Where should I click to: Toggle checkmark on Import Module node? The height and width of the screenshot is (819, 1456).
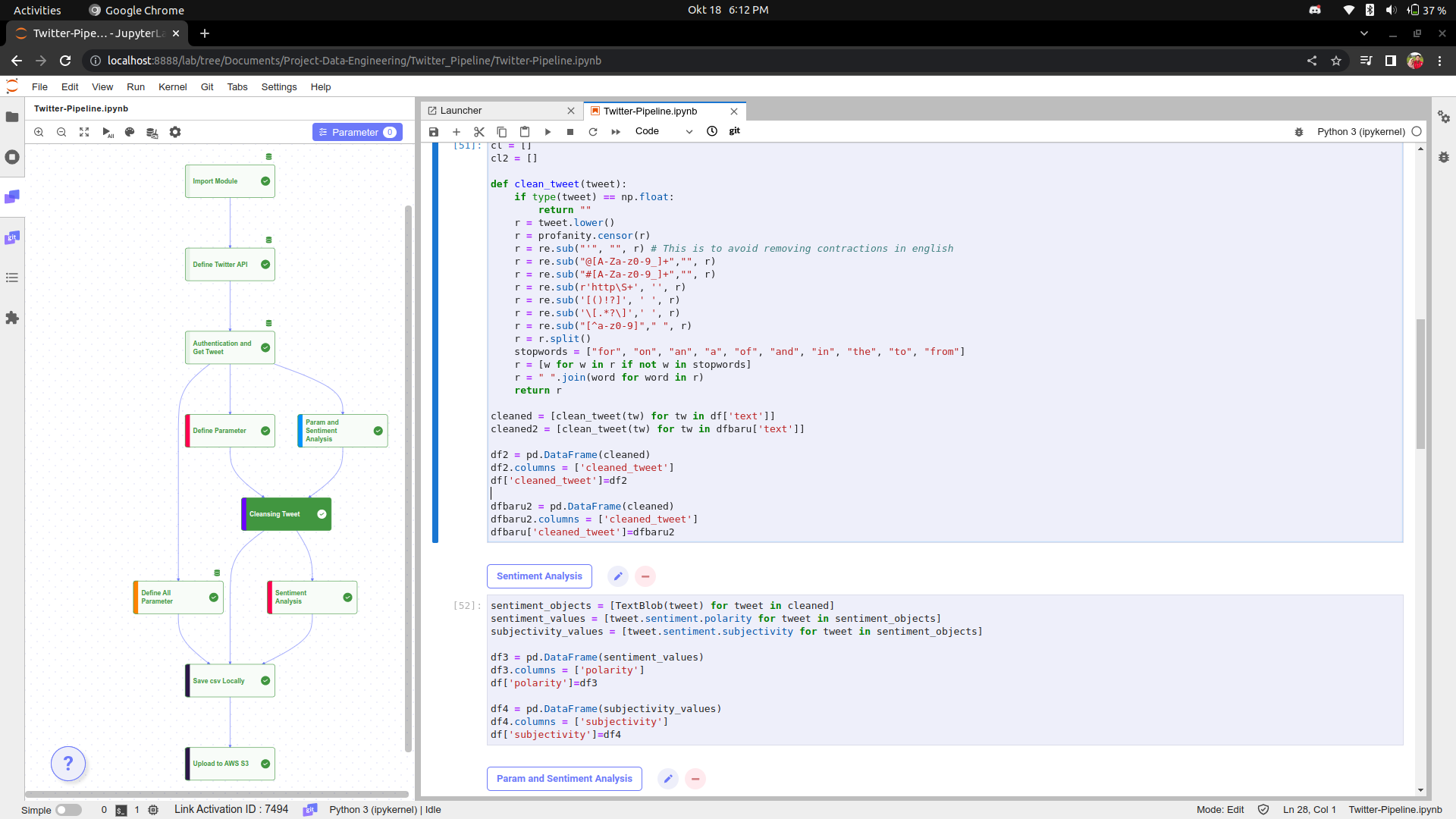pos(265,181)
